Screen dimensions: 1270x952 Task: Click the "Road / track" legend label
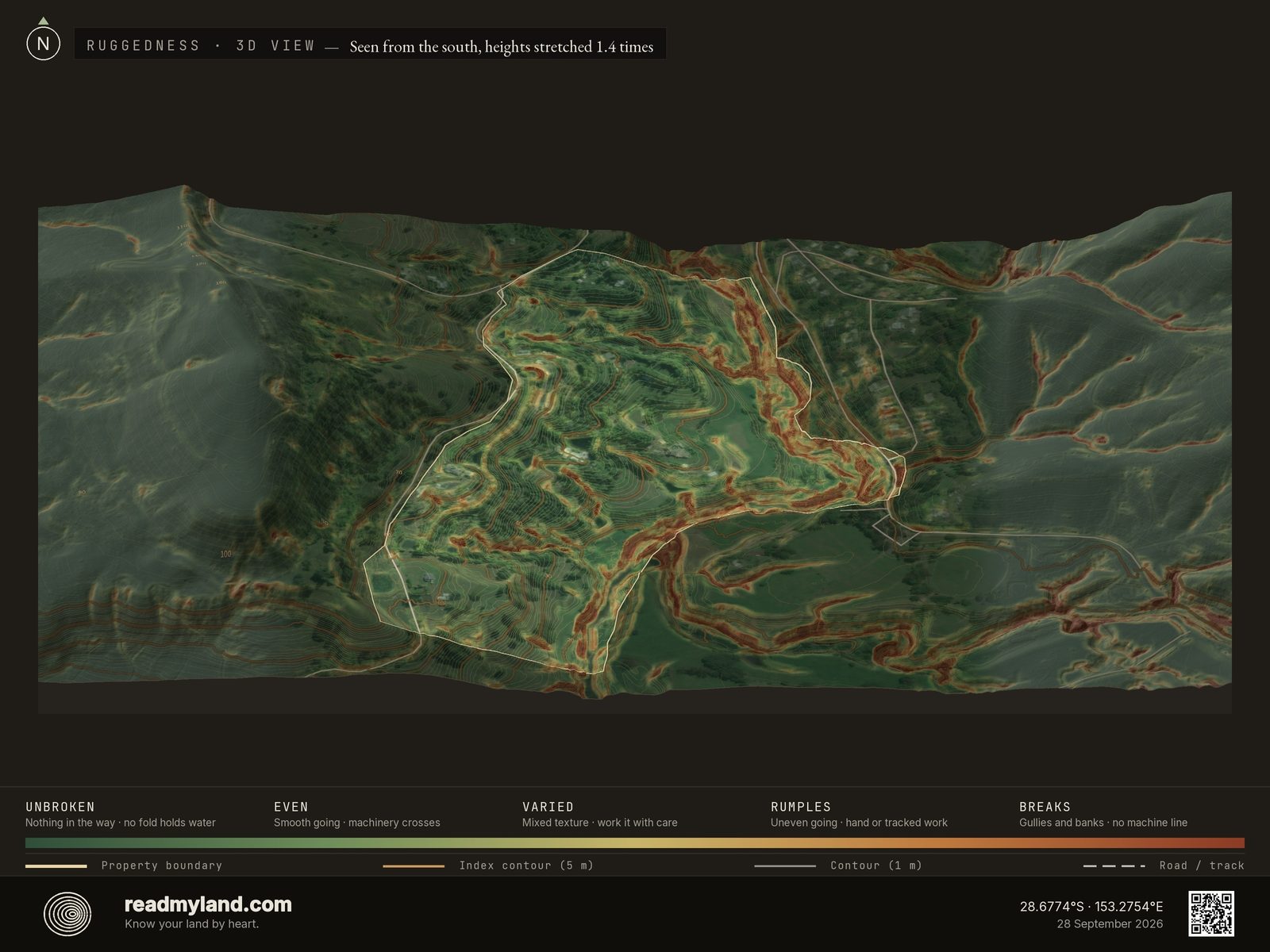point(1202,866)
